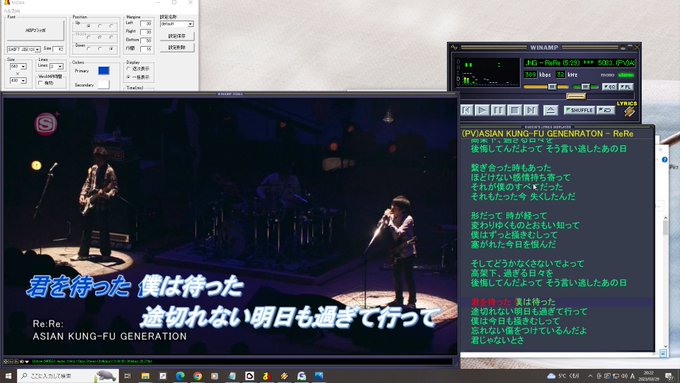Click taskbar search box
Viewport: 680px width, 383px height.
point(68,376)
